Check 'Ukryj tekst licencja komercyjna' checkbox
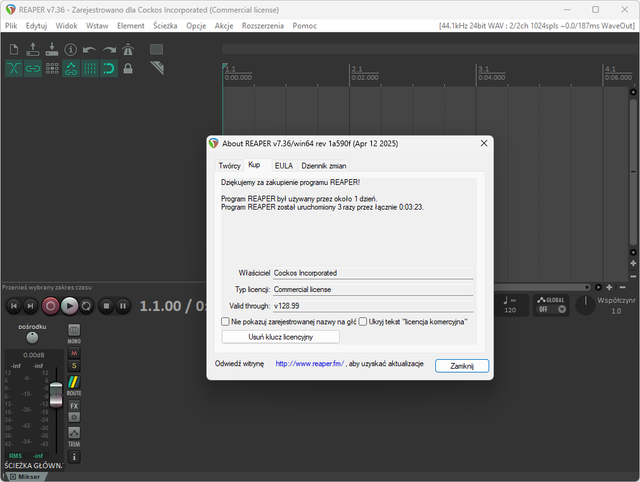 (x=362, y=322)
